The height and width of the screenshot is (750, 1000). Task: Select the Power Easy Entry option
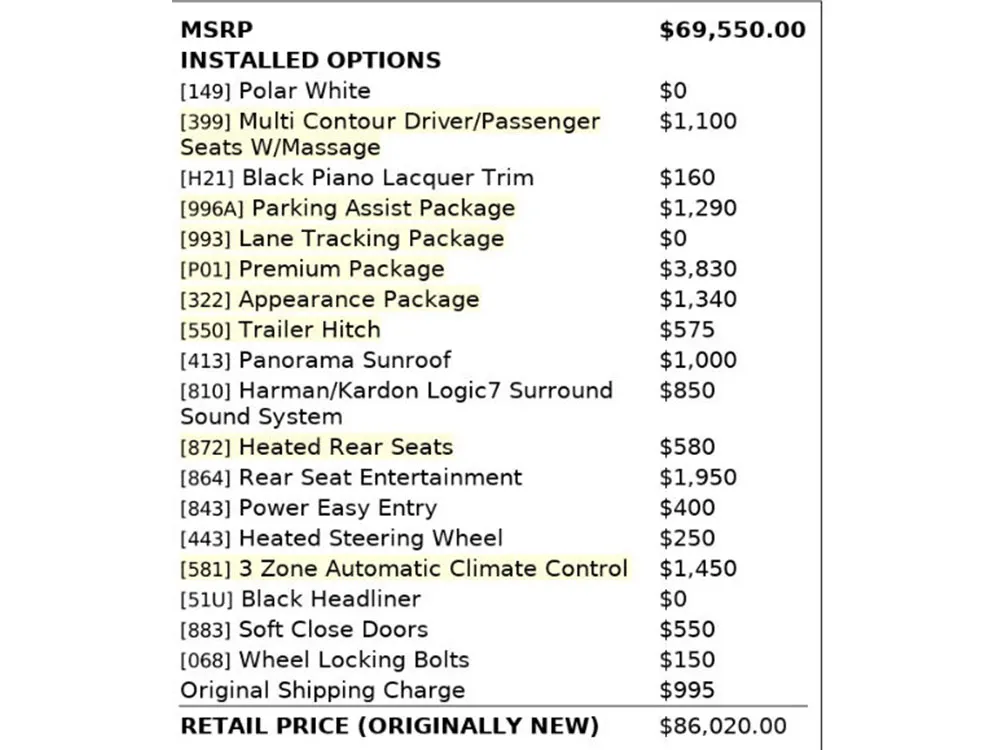[x=308, y=508]
